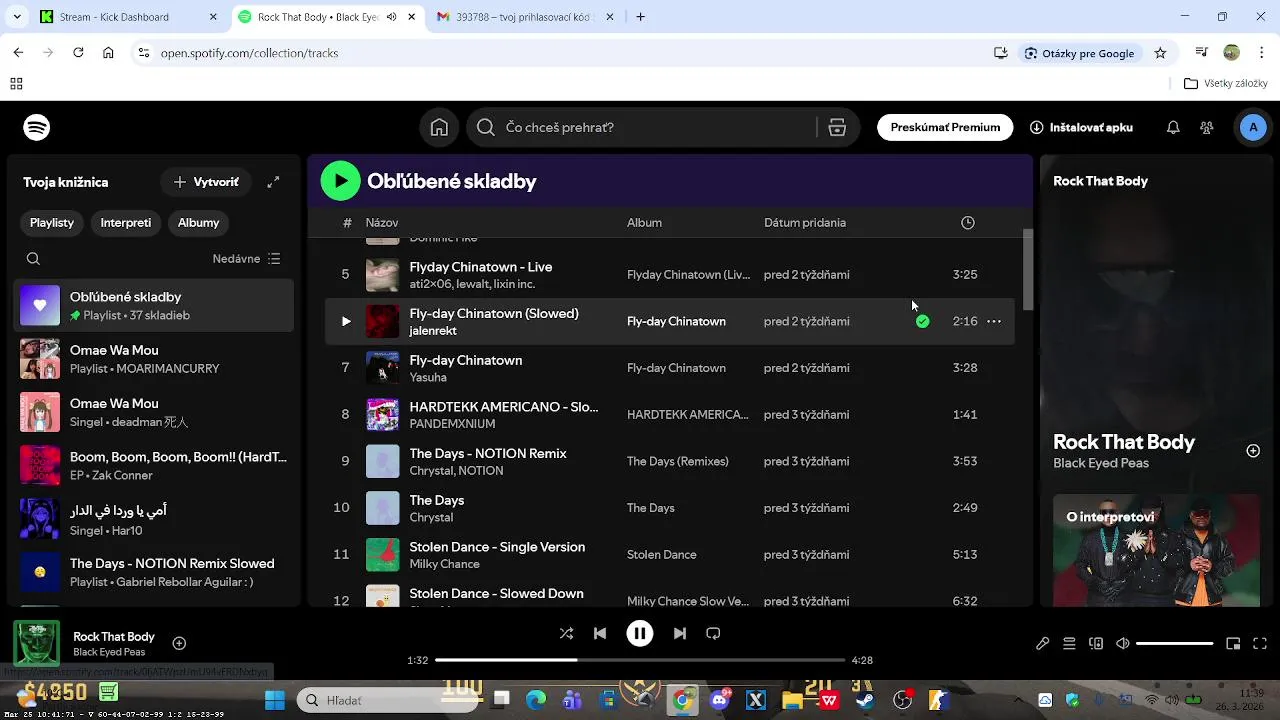1280x720 pixels.
Task: Click Vytvoriť to create playlist
Action: pyautogui.click(x=206, y=182)
